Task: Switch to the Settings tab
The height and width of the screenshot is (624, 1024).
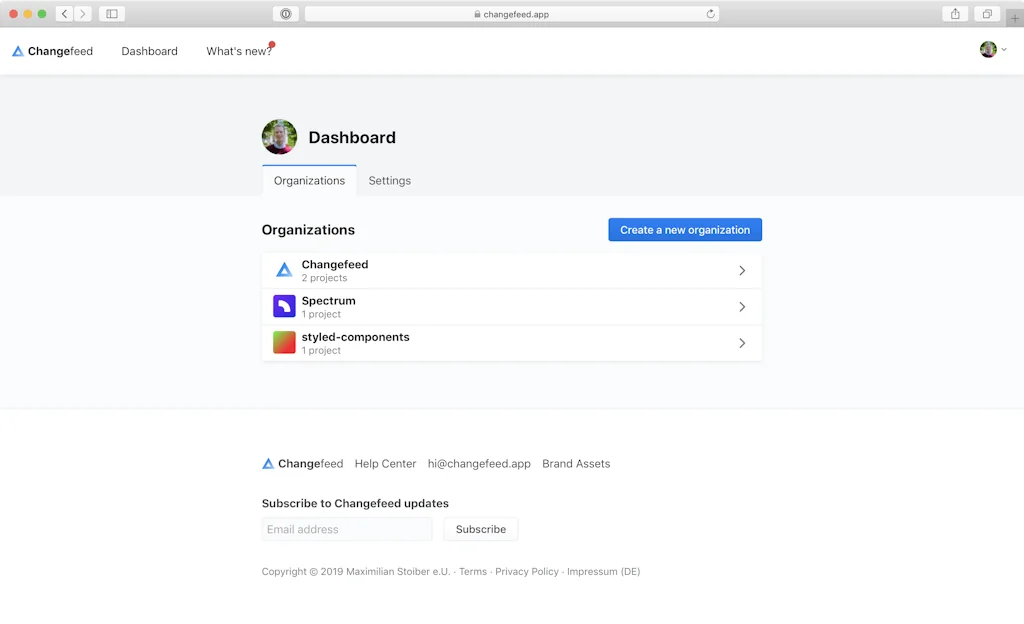Action: click(x=389, y=180)
